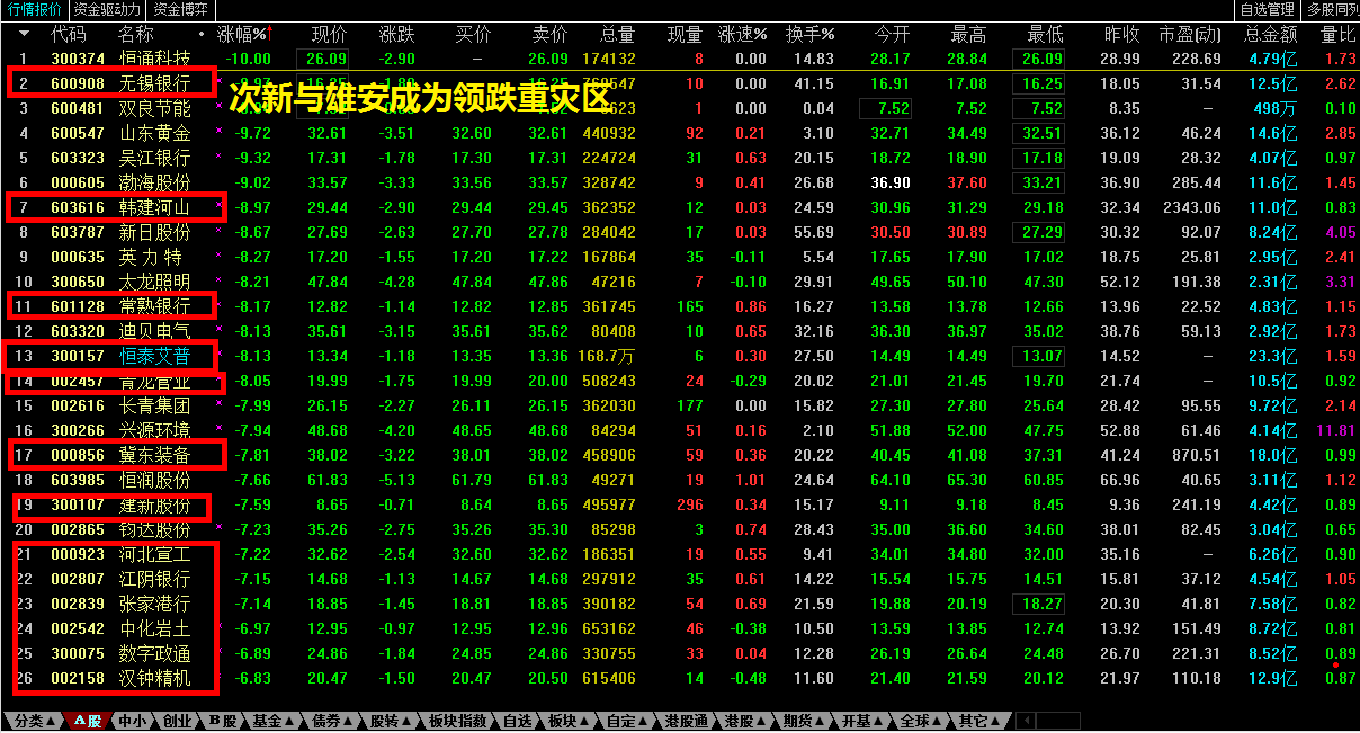1360x733 pixels.
Task: Select stock row 恒通科技
Action: (x=680, y=59)
